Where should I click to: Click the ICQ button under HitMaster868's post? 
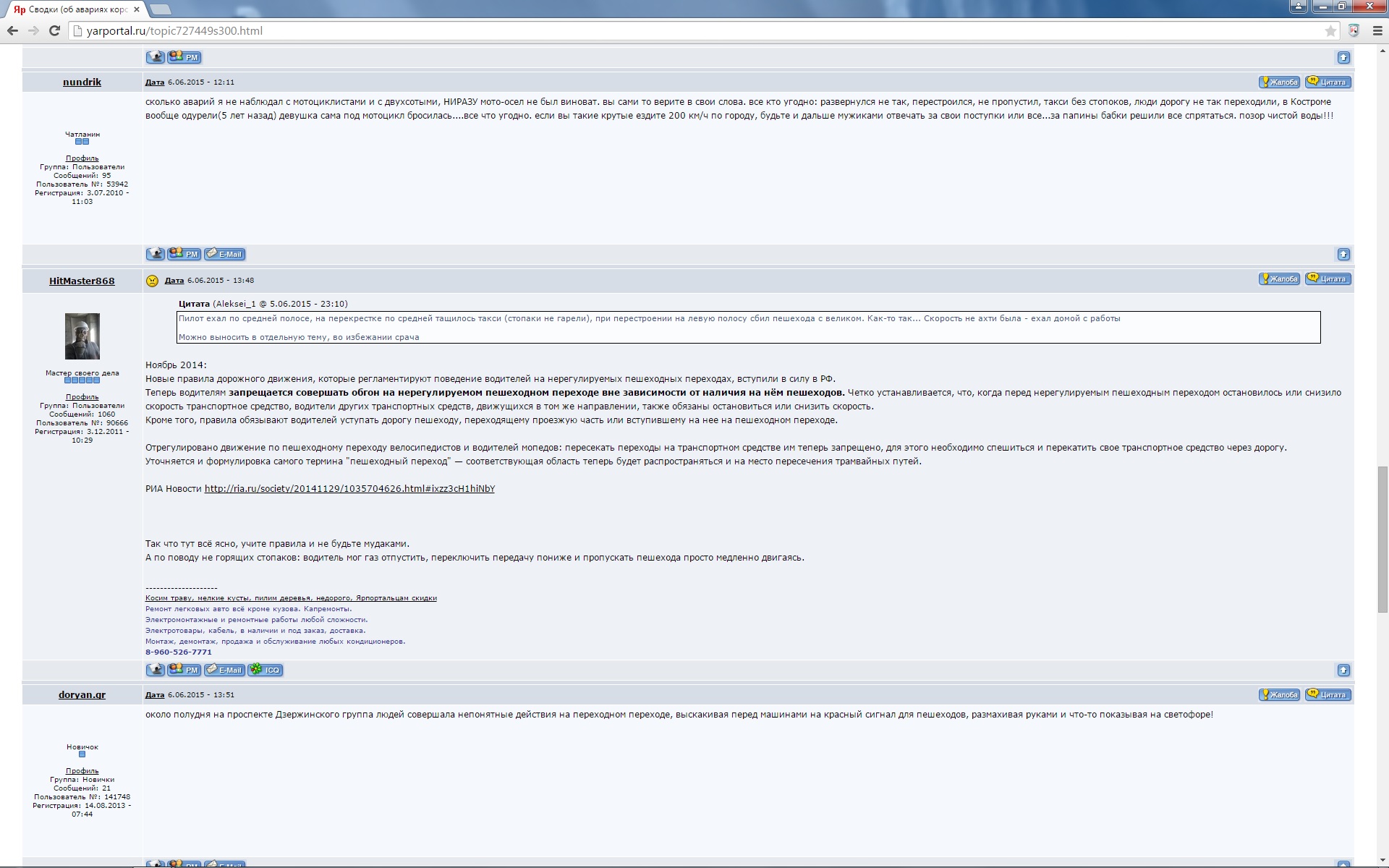(266, 670)
